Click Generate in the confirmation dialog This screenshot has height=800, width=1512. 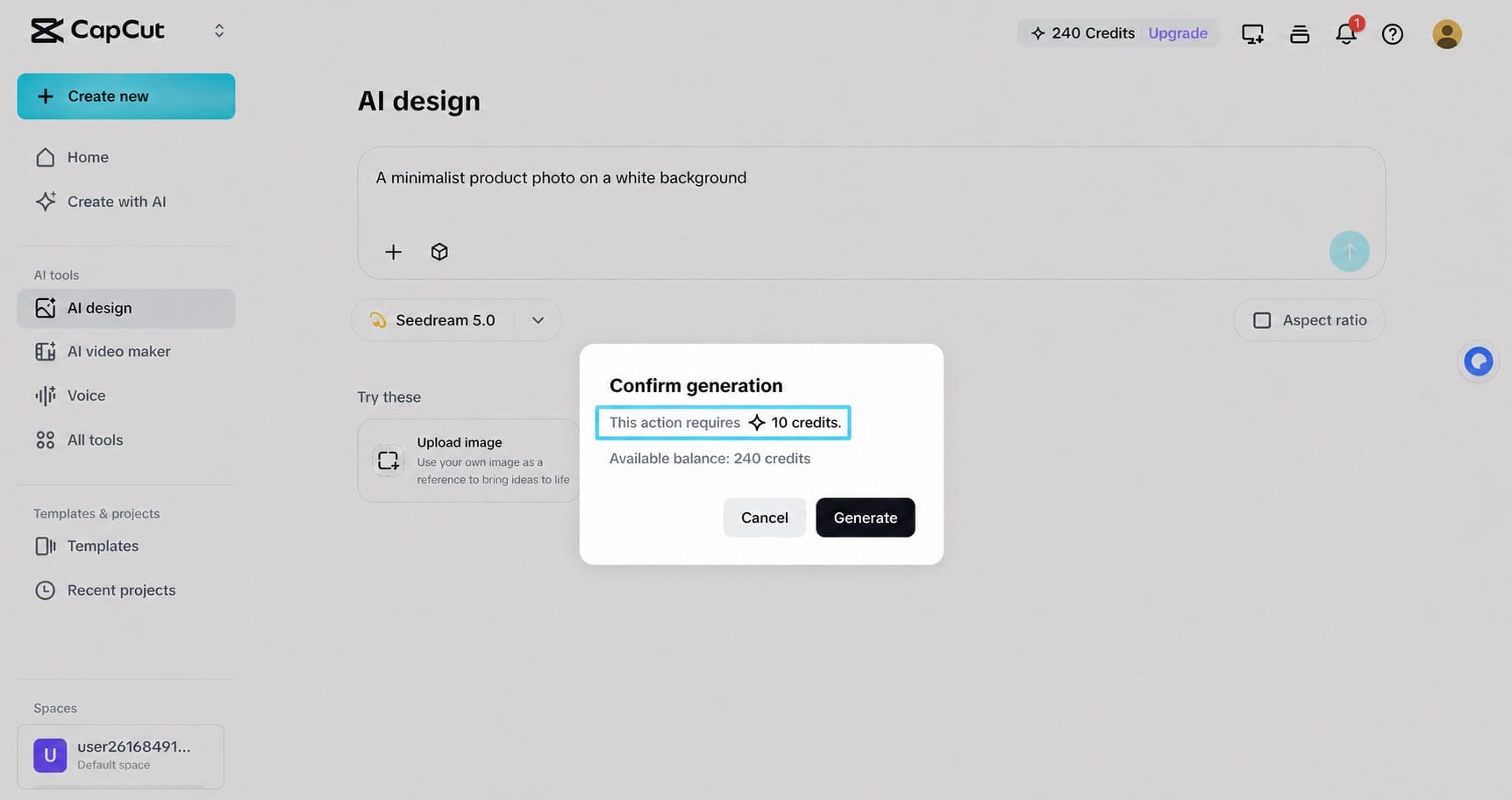pos(866,518)
